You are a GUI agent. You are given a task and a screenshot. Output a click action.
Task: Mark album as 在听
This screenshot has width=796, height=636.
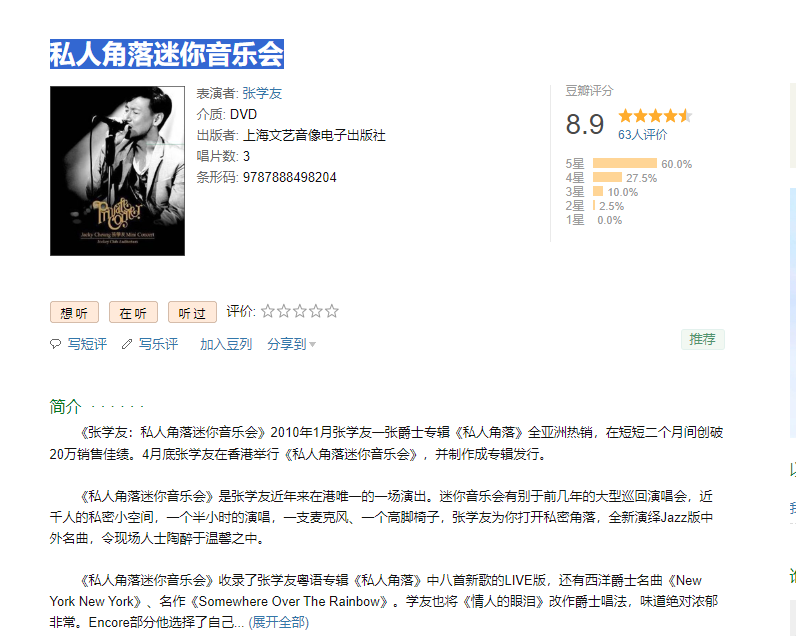(x=133, y=313)
